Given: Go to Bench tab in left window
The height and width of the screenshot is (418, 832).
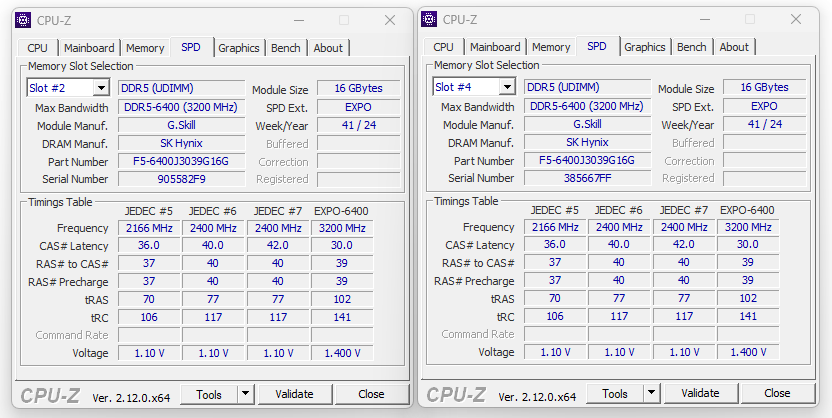Looking at the screenshot, I should coord(285,48).
